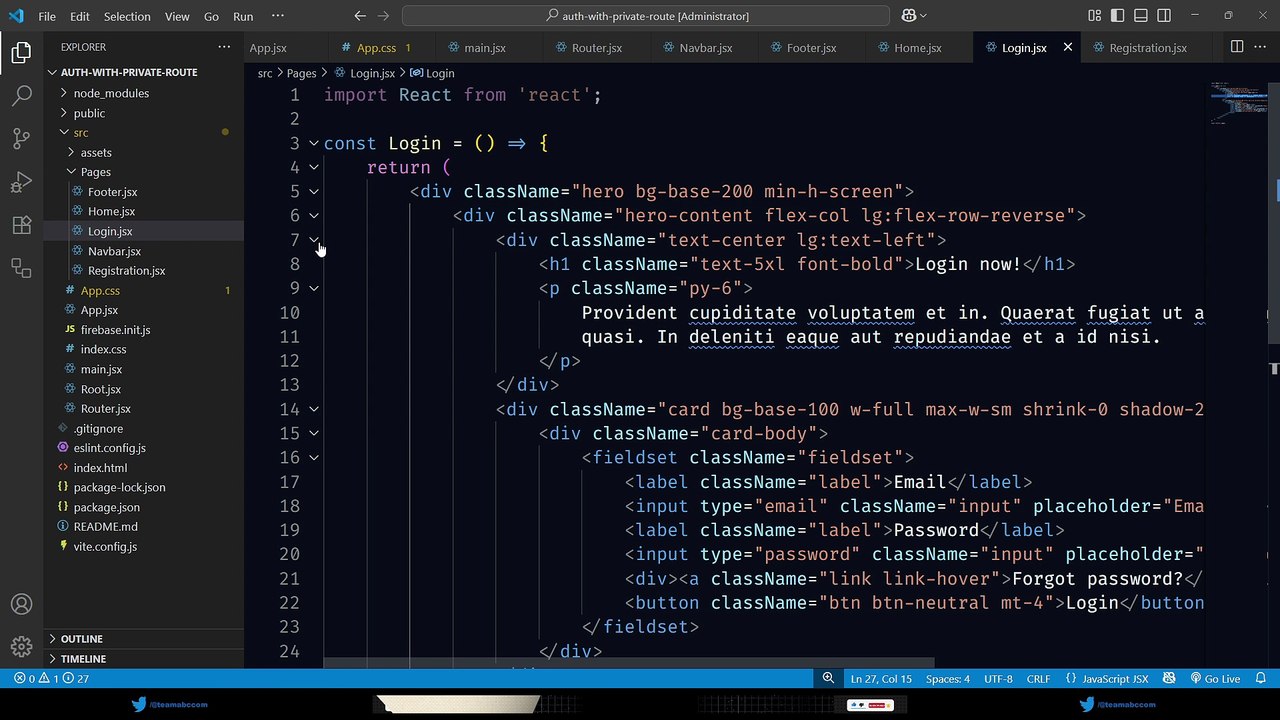Open the Copilot dropdown chevron
The height and width of the screenshot is (720, 1280).
[x=923, y=16]
